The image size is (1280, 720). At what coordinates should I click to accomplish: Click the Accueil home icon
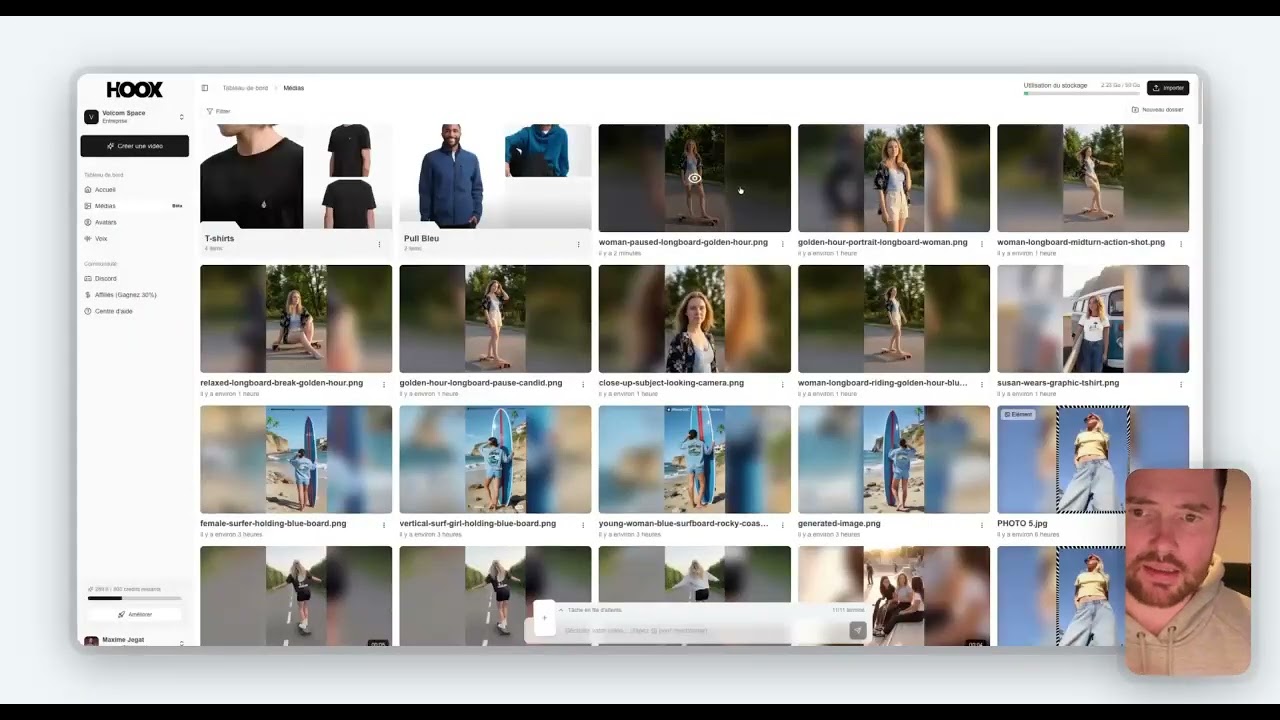pyautogui.click(x=88, y=189)
